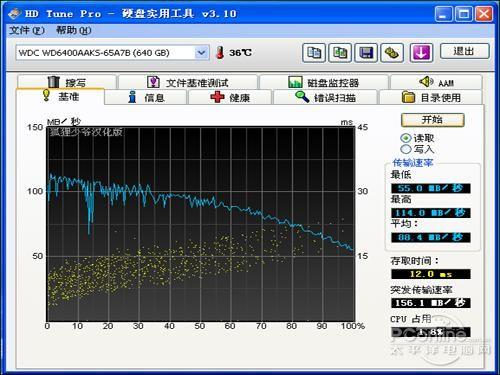Click the 开始 button
The image size is (500, 375).
click(433, 120)
